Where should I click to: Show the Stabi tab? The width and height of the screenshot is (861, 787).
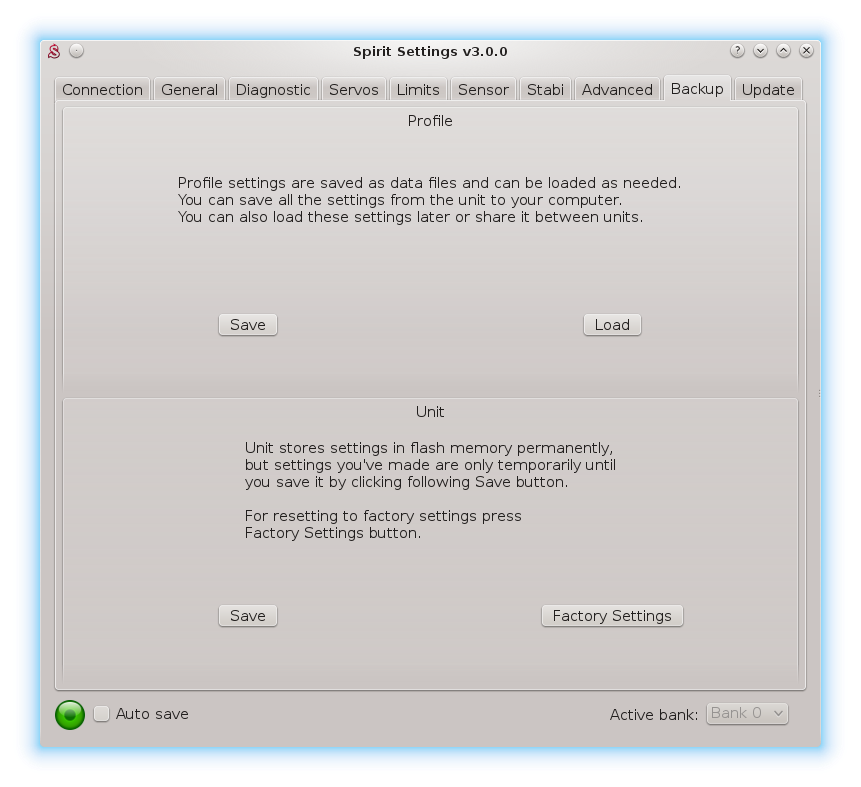pyautogui.click(x=545, y=90)
